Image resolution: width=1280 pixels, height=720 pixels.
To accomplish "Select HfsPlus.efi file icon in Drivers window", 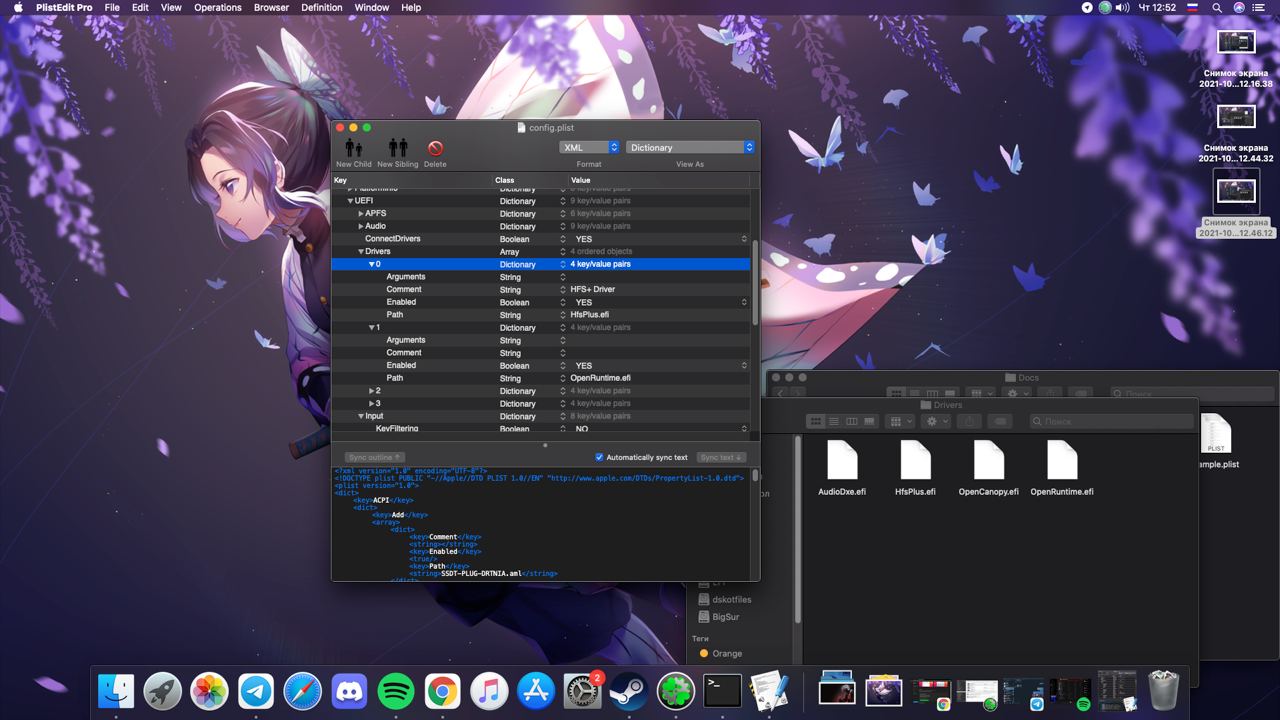I will pyautogui.click(x=916, y=460).
